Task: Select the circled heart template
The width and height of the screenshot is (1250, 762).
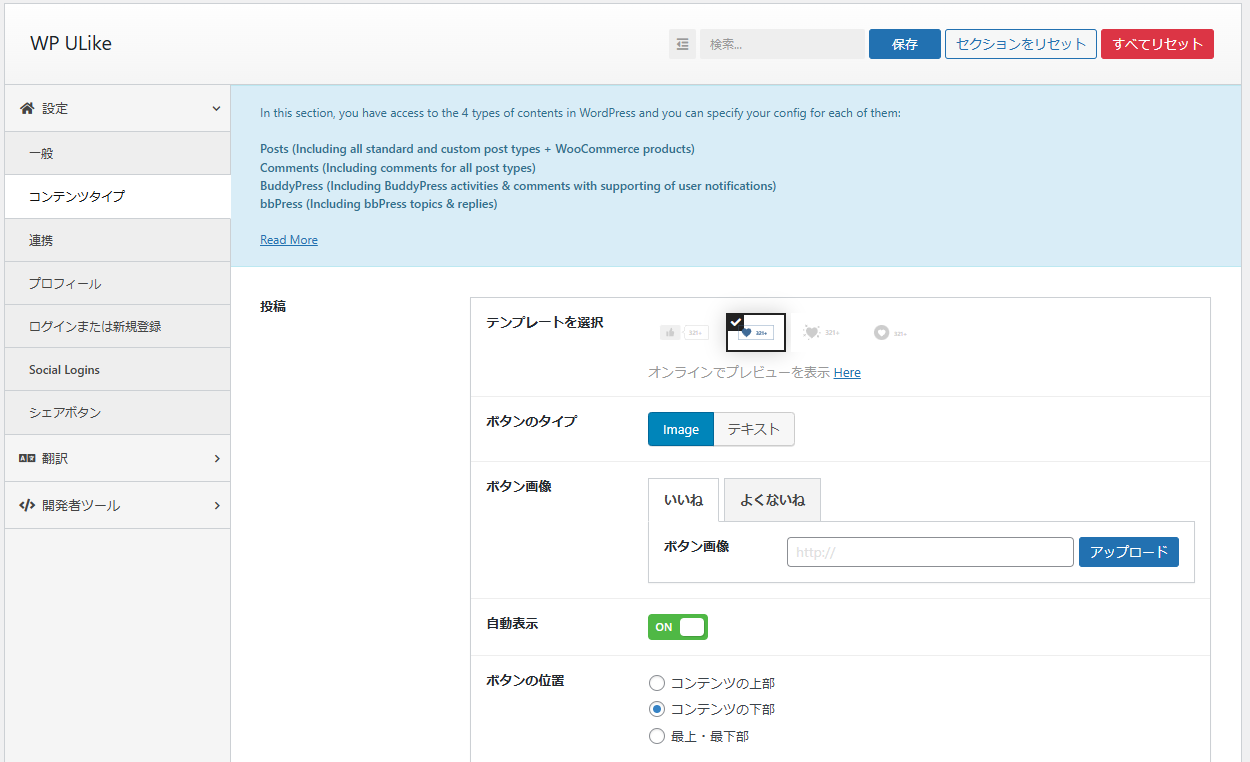Action: pyautogui.click(x=889, y=332)
